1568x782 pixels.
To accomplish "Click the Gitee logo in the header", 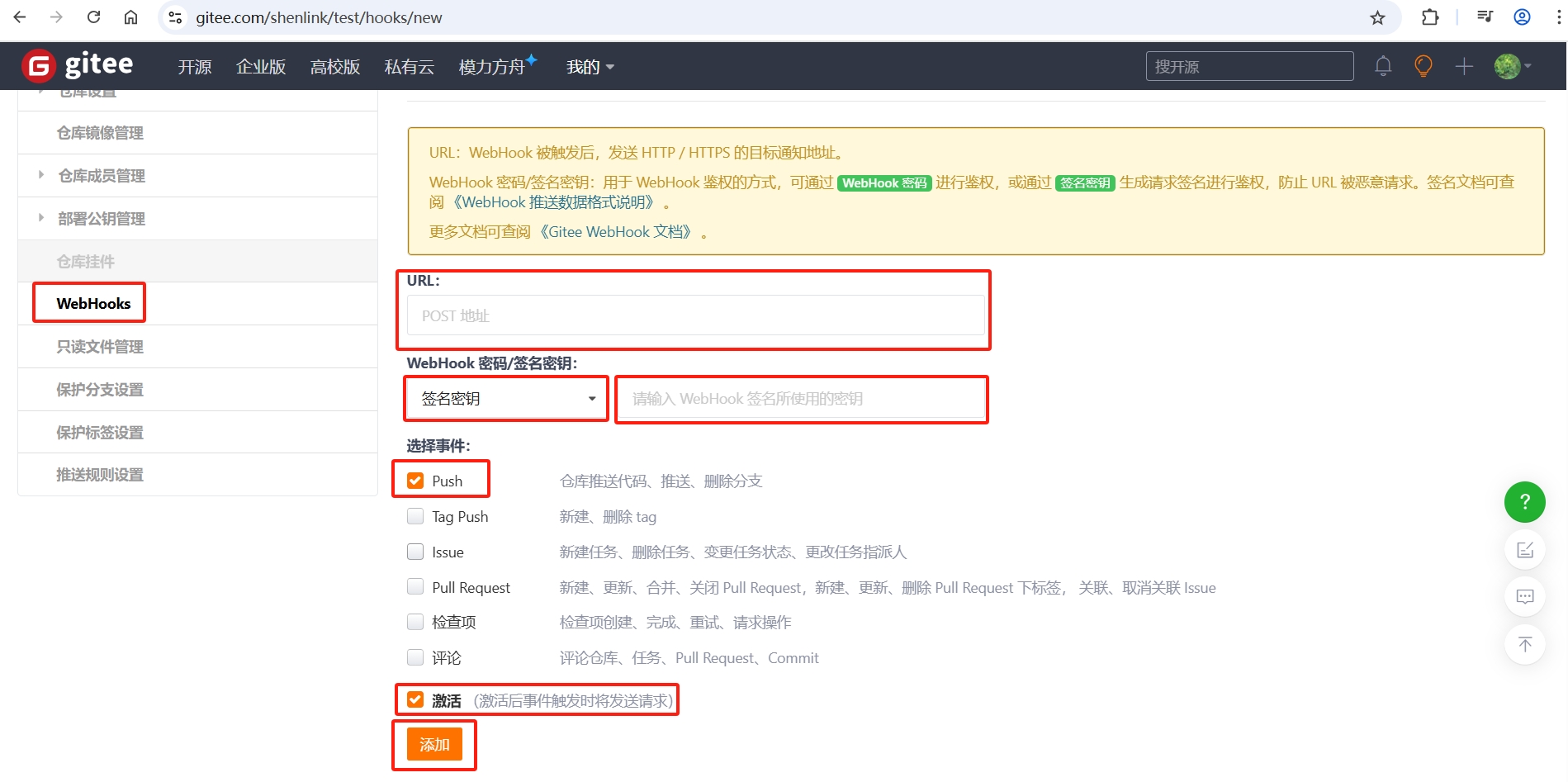I will coord(78,65).
